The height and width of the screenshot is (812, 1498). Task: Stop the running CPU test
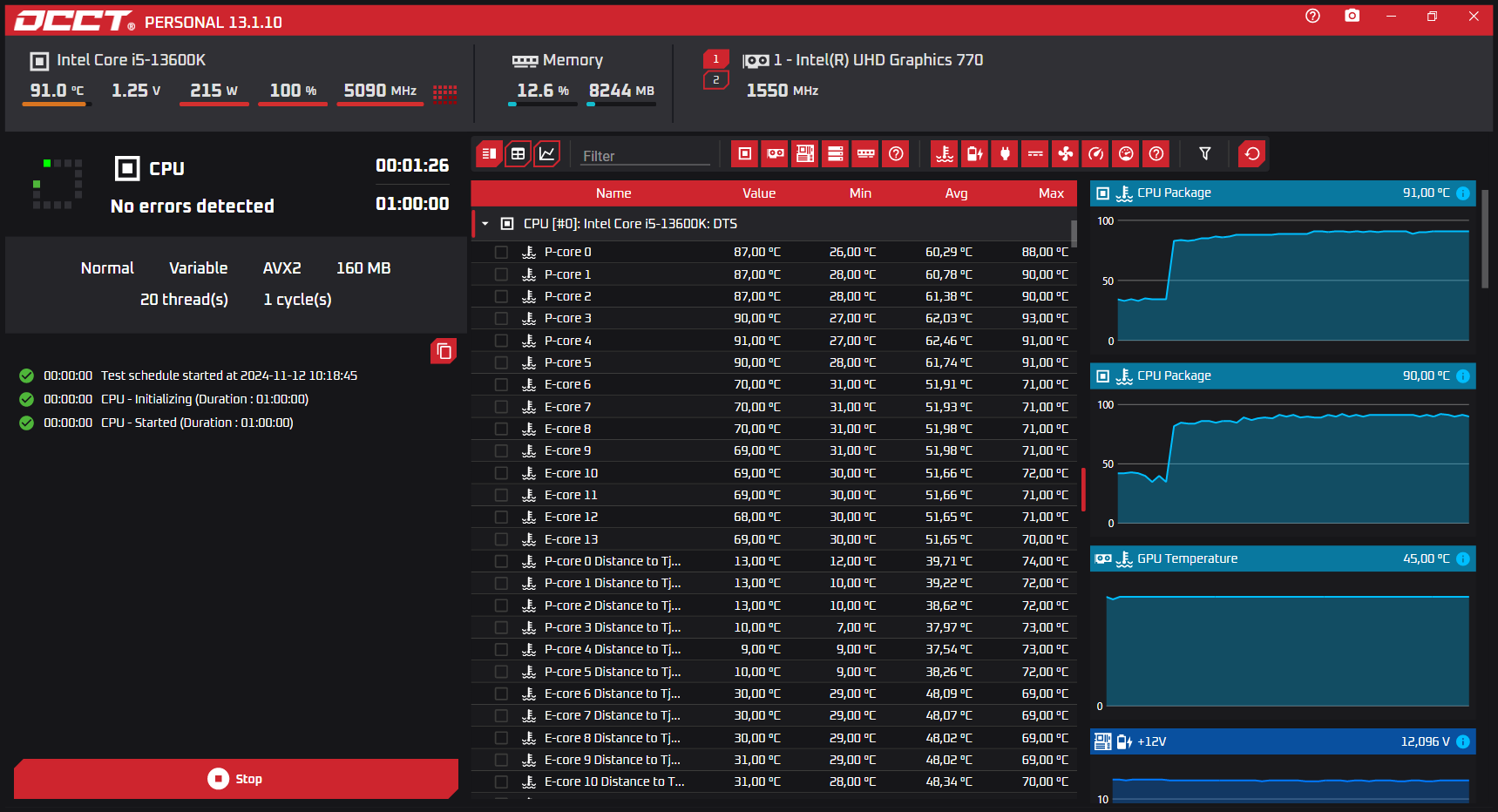[236, 779]
